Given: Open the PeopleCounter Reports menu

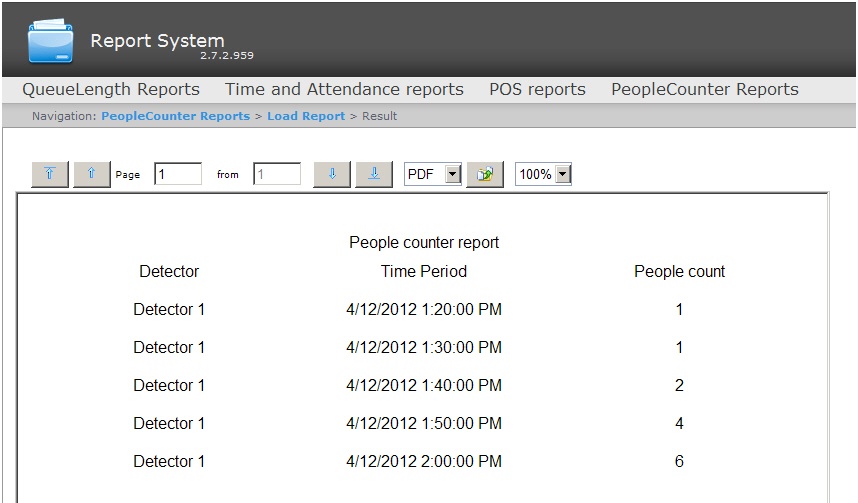Looking at the screenshot, I should coord(705,89).
